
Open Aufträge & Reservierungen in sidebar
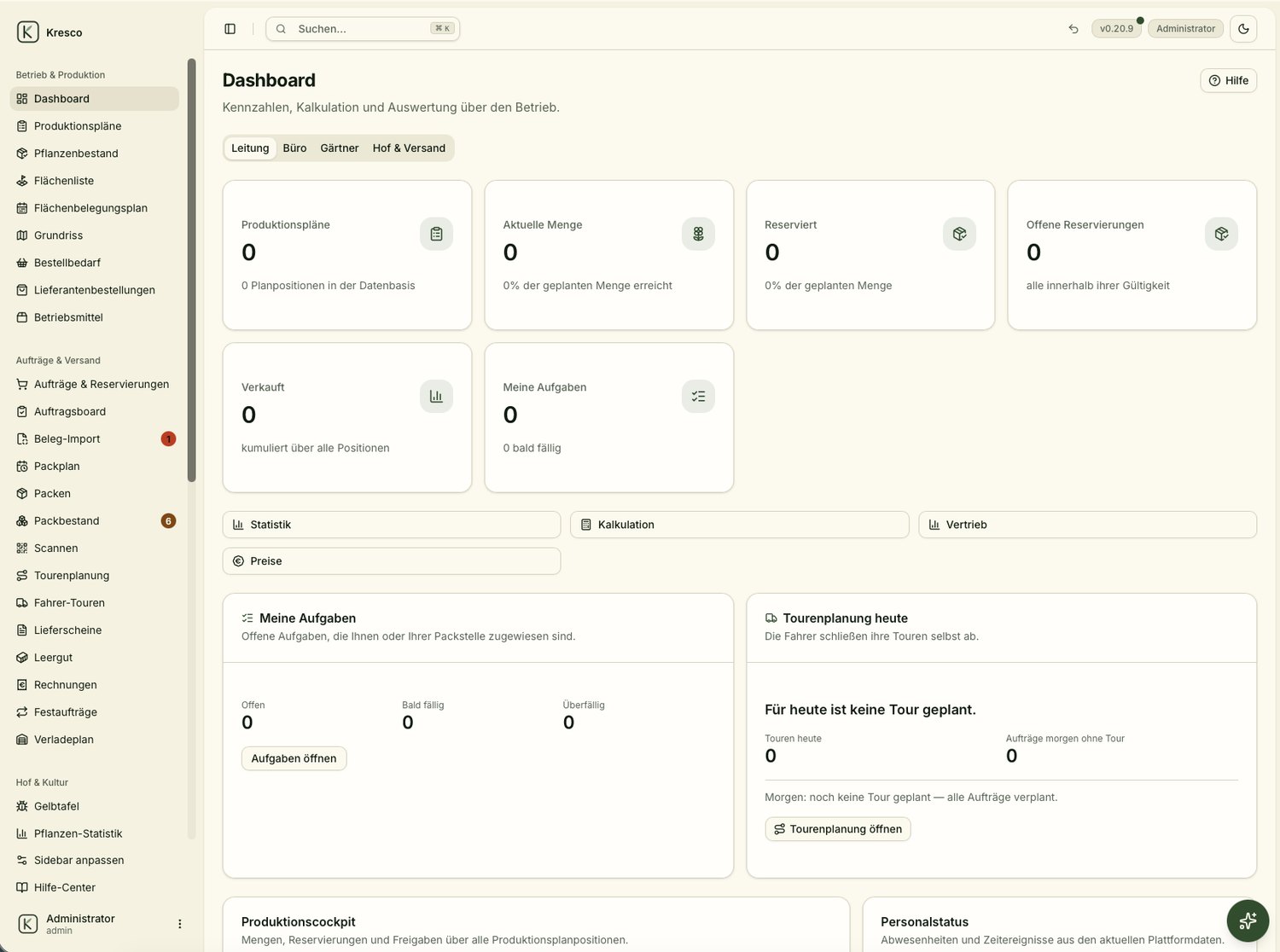(95, 385)
